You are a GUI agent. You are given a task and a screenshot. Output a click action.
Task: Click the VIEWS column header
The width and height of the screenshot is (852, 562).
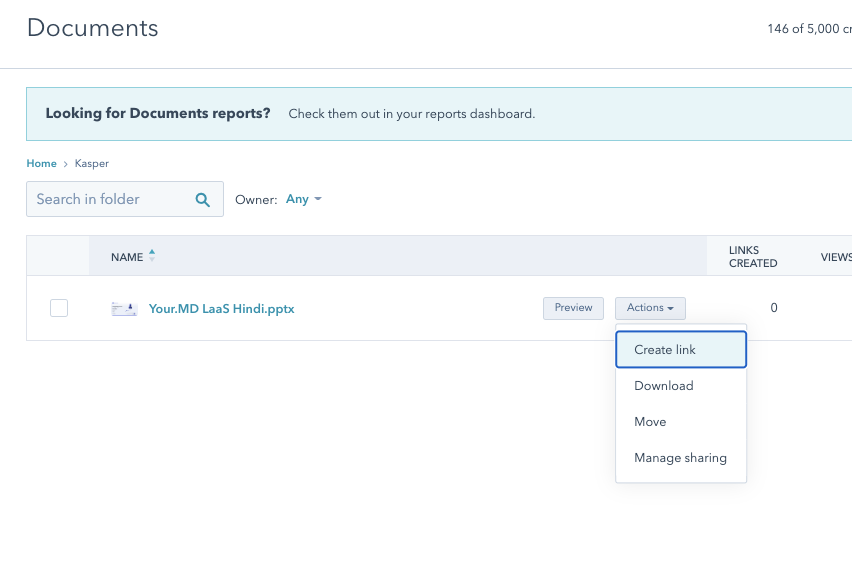pyautogui.click(x=836, y=257)
